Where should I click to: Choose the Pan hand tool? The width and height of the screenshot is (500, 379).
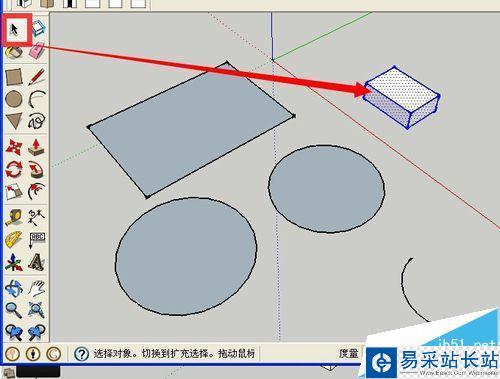tap(37, 288)
